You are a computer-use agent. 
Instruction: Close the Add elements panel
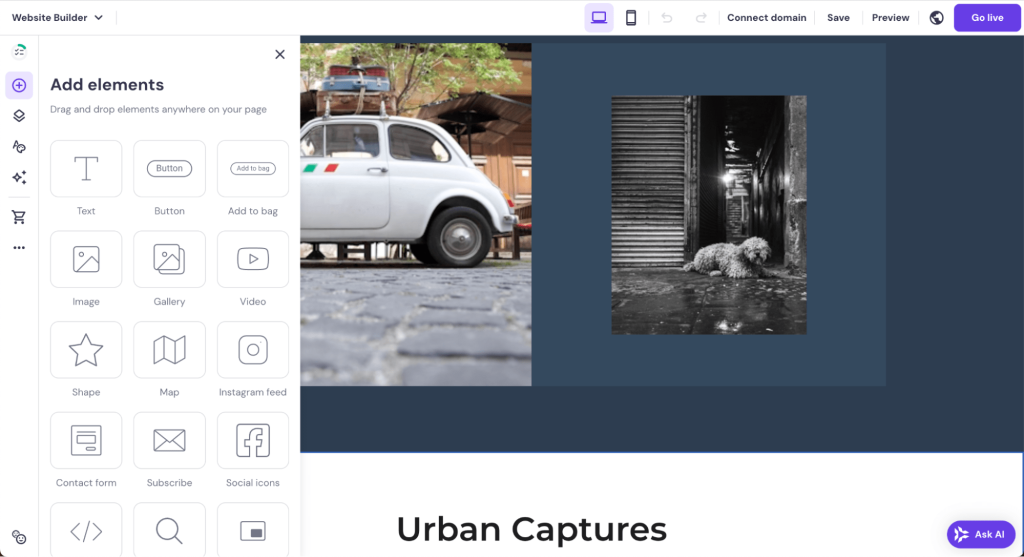pos(280,54)
